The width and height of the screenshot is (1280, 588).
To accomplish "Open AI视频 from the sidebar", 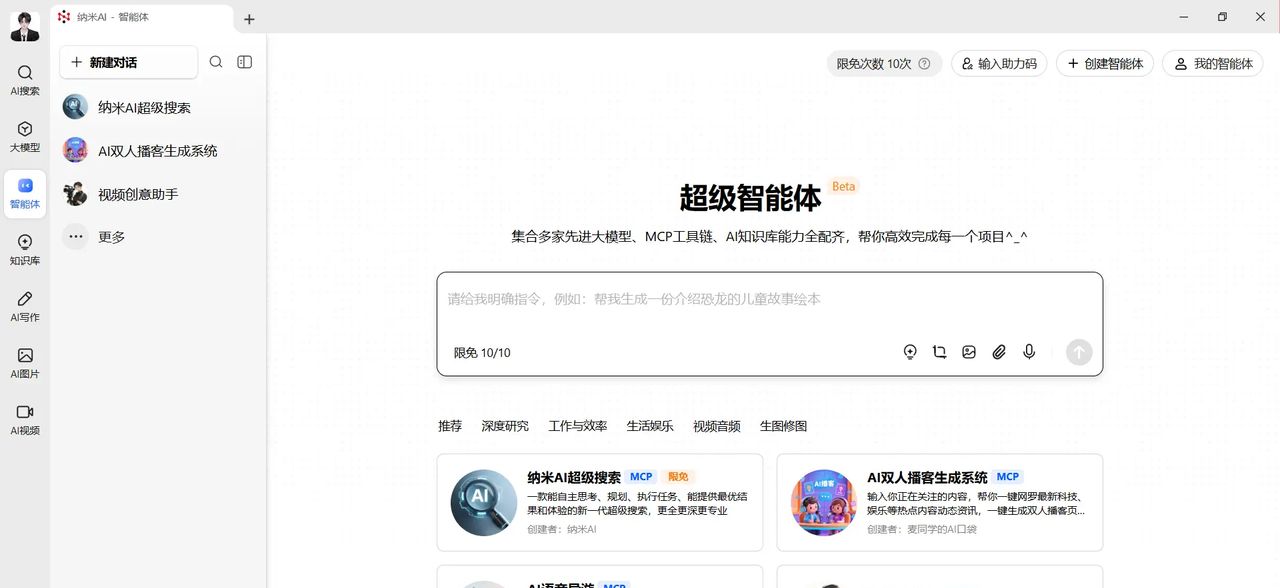I will [x=24, y=420].
